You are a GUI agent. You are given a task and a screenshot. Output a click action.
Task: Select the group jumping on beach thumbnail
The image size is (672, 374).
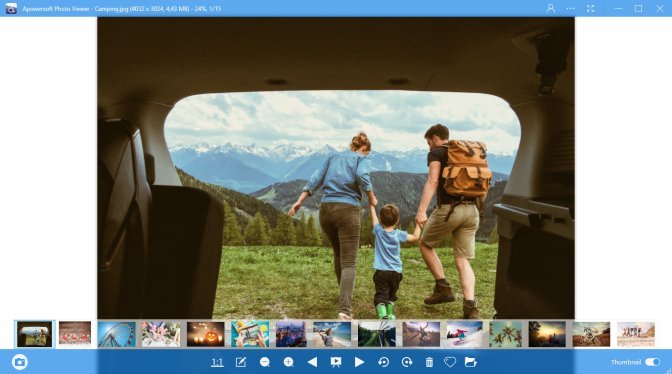coord(636,334)
